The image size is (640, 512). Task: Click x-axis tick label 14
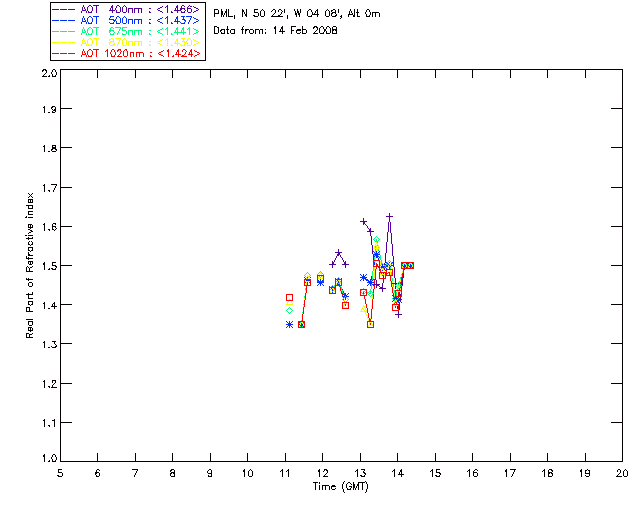click(398, 474)
